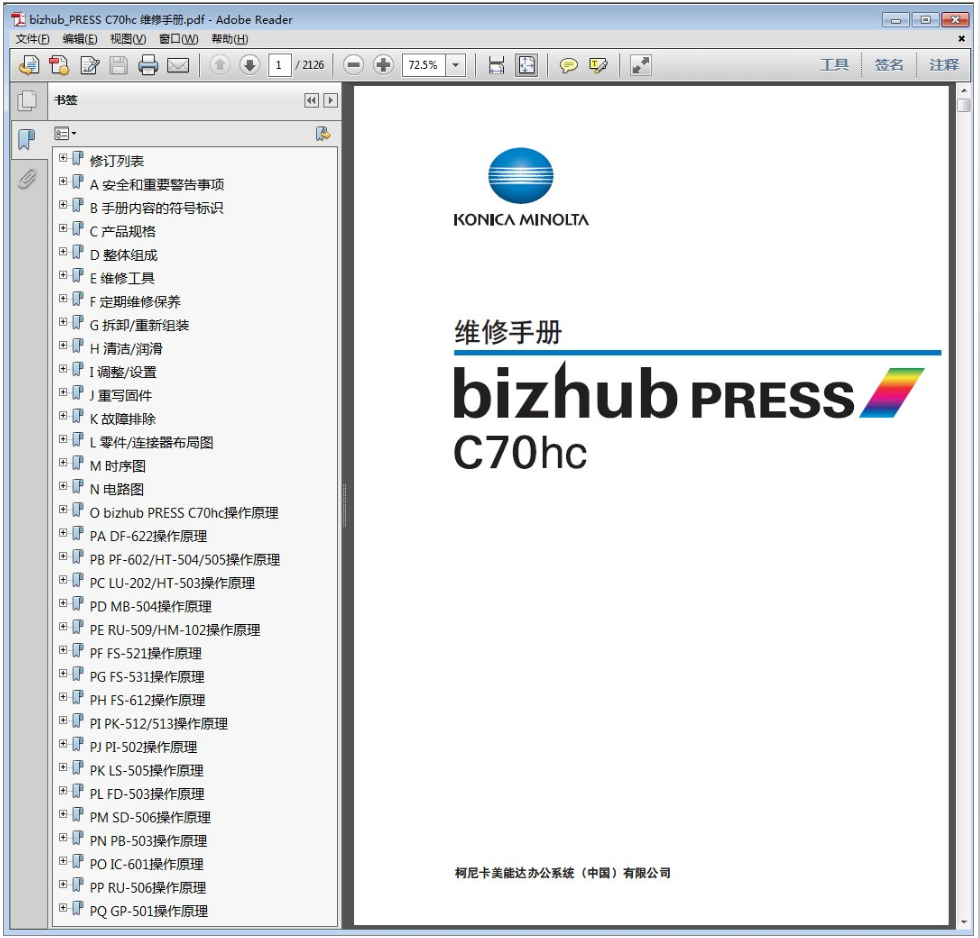Click the Create PDF online icon
The height and width of the screenshot is (938, 980).
coord(29,65)
